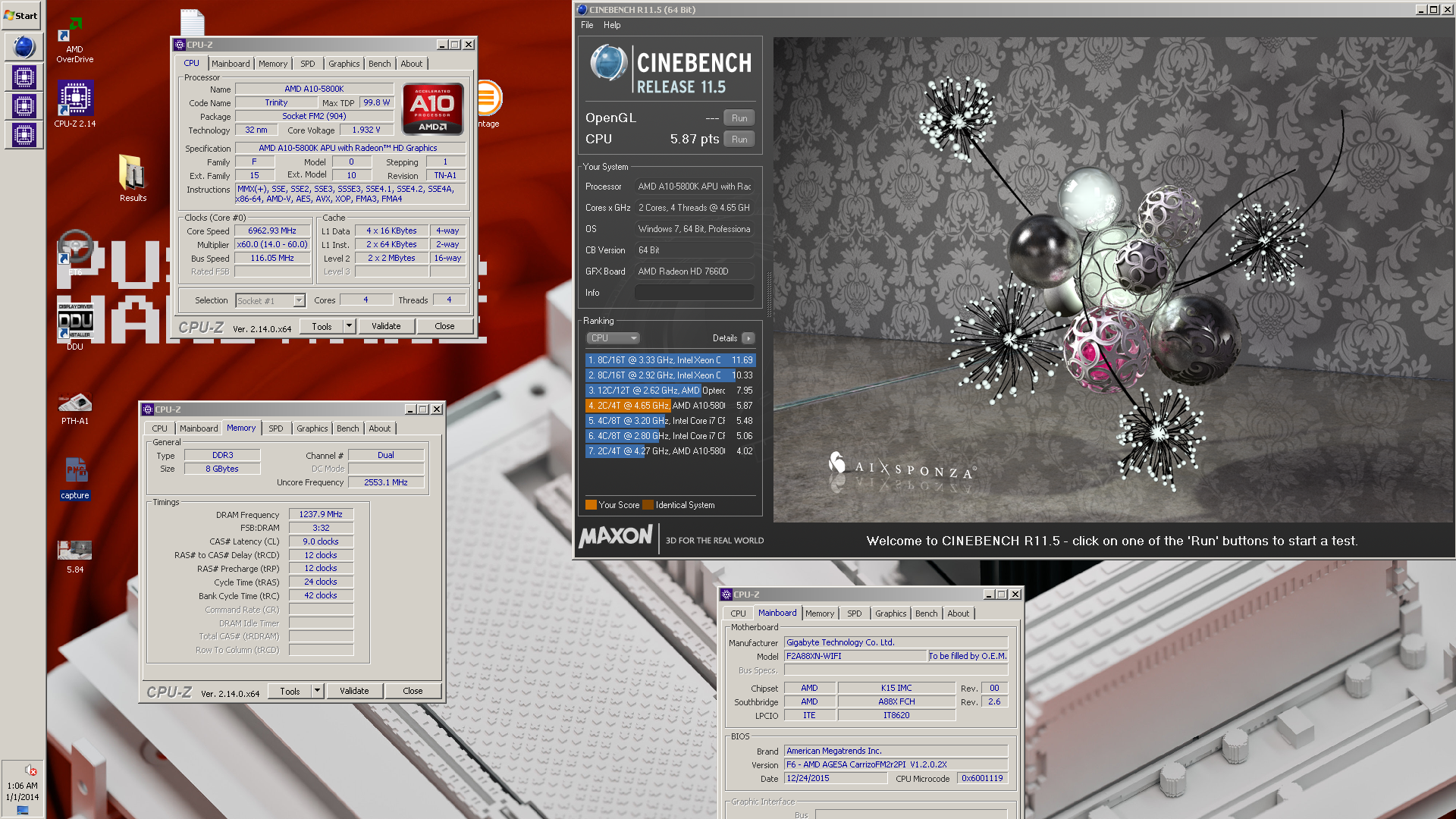This screenshot has width=1456, height=819.
Task: Click Close button in top CPU-Z
Action: click(445, 326)
